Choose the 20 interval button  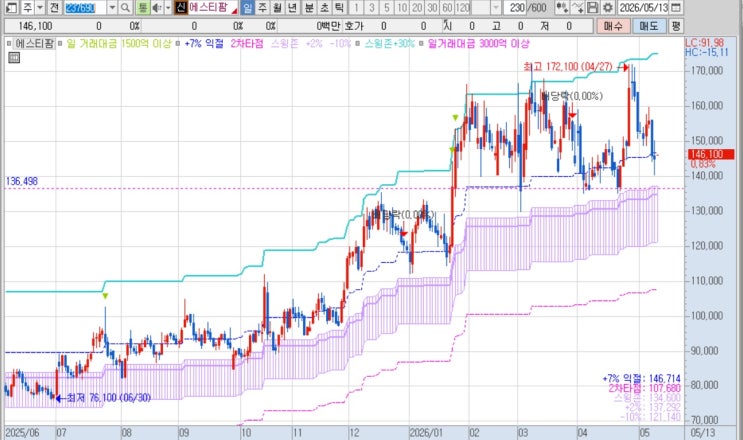(x=417, y=8)
